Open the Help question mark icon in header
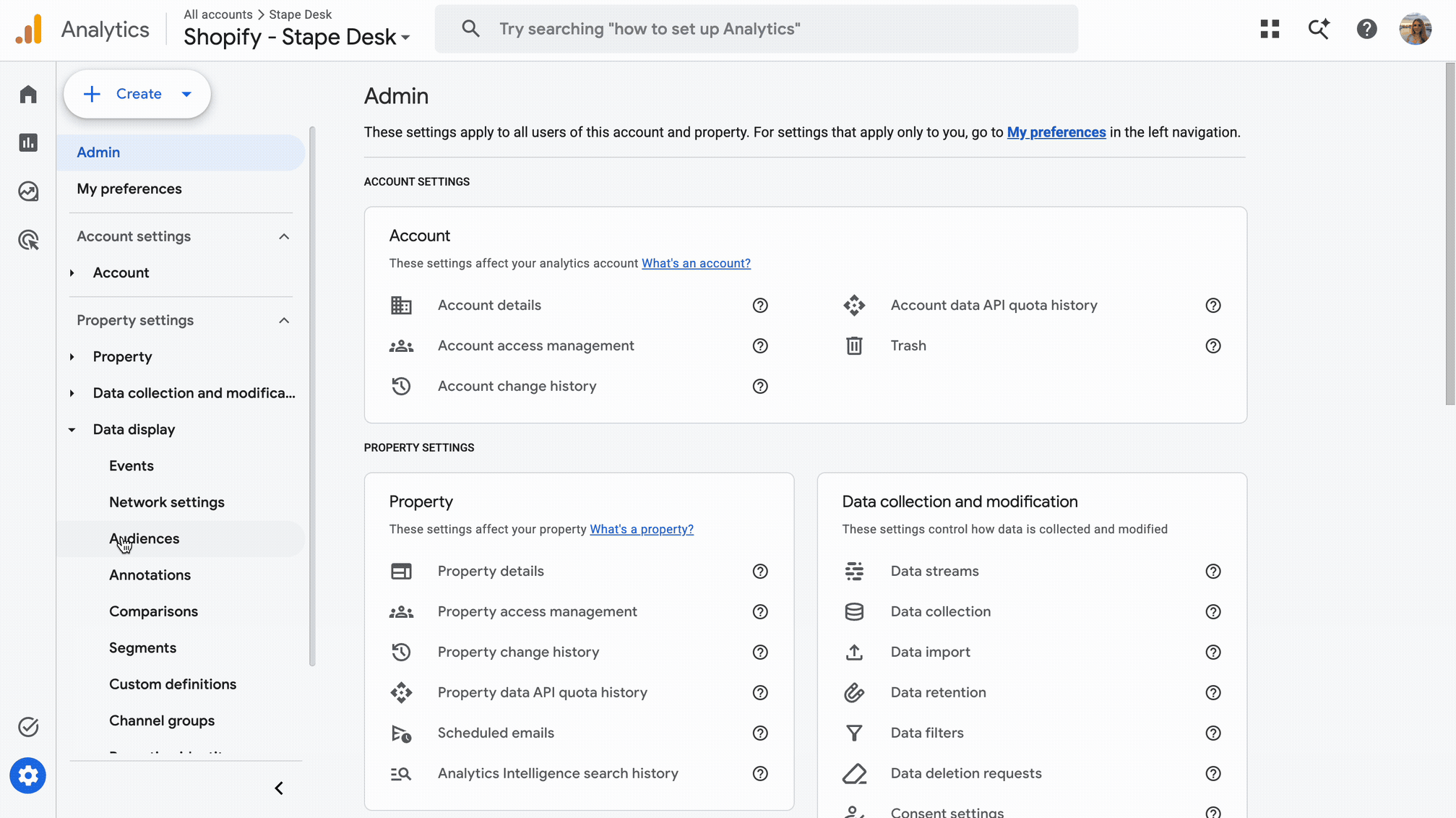This screenshot has width=1456, height=818. (1366, 29)
